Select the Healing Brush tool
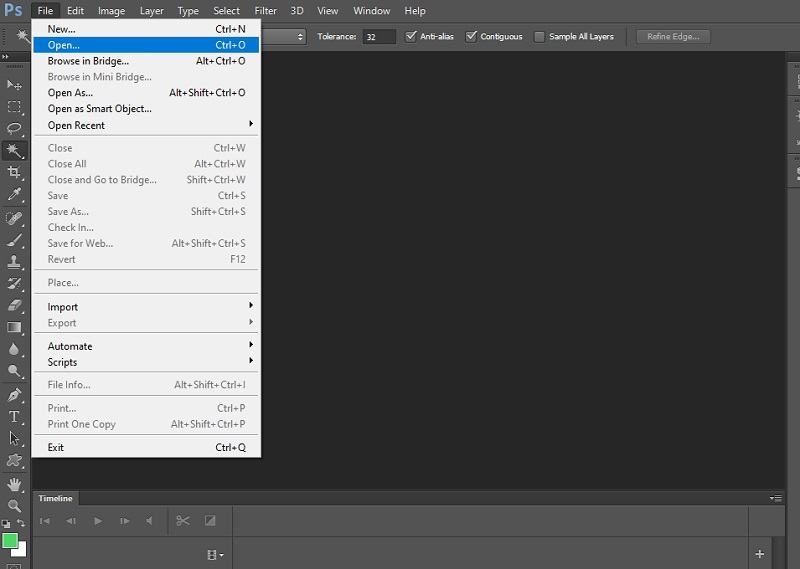The image size is (800, 569). pyautogui.click(x=14, y=218)
